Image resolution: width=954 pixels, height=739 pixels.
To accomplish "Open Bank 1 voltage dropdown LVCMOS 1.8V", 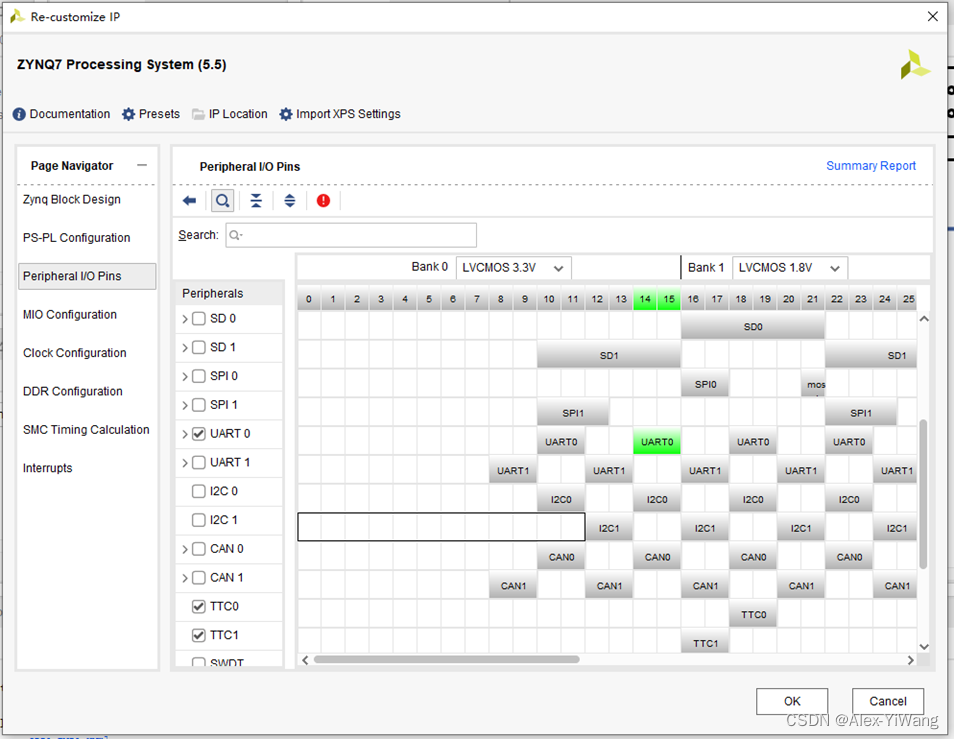I will (x=790, y=268).
